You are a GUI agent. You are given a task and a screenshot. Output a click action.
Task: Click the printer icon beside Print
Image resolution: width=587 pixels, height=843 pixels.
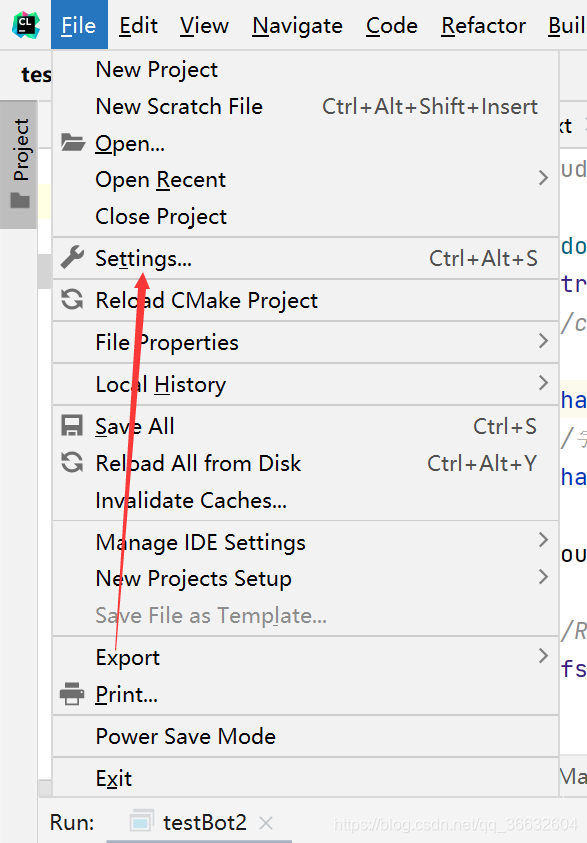(x=72, y=694)
